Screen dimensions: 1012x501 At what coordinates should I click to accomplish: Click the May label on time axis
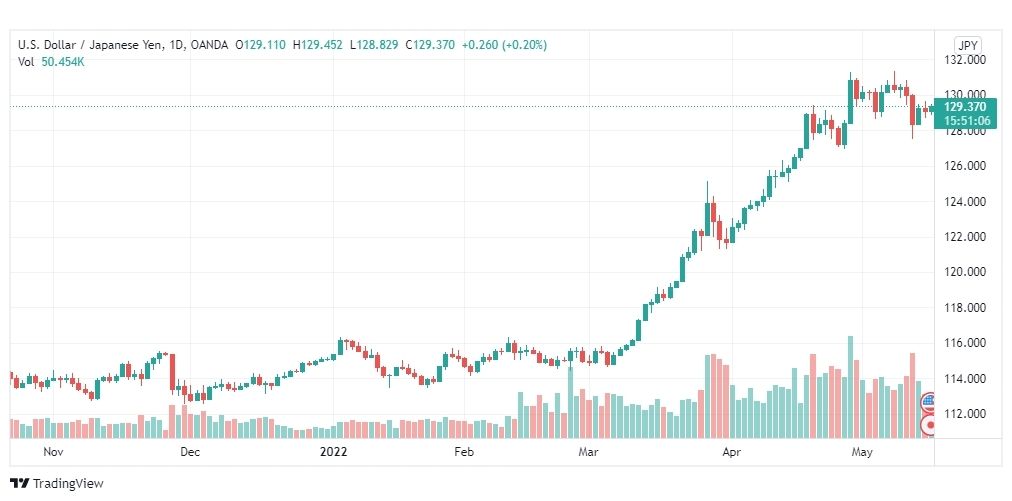(862, 452)
